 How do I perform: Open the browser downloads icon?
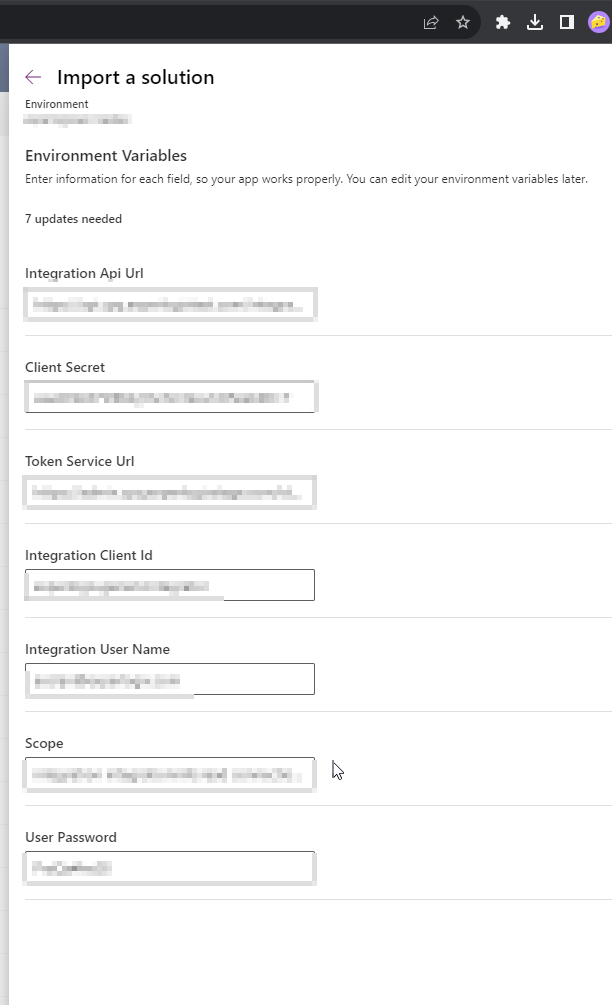535,23
